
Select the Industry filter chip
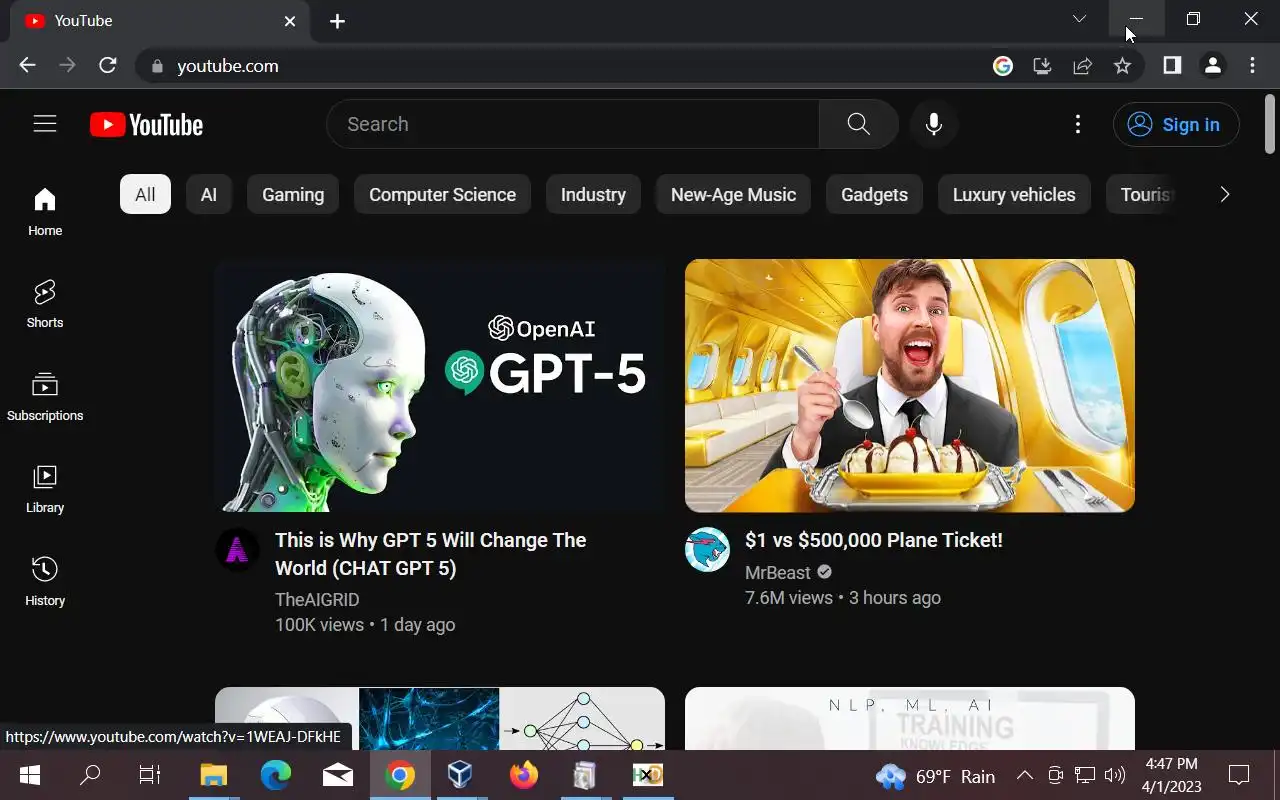click(593, 194)
